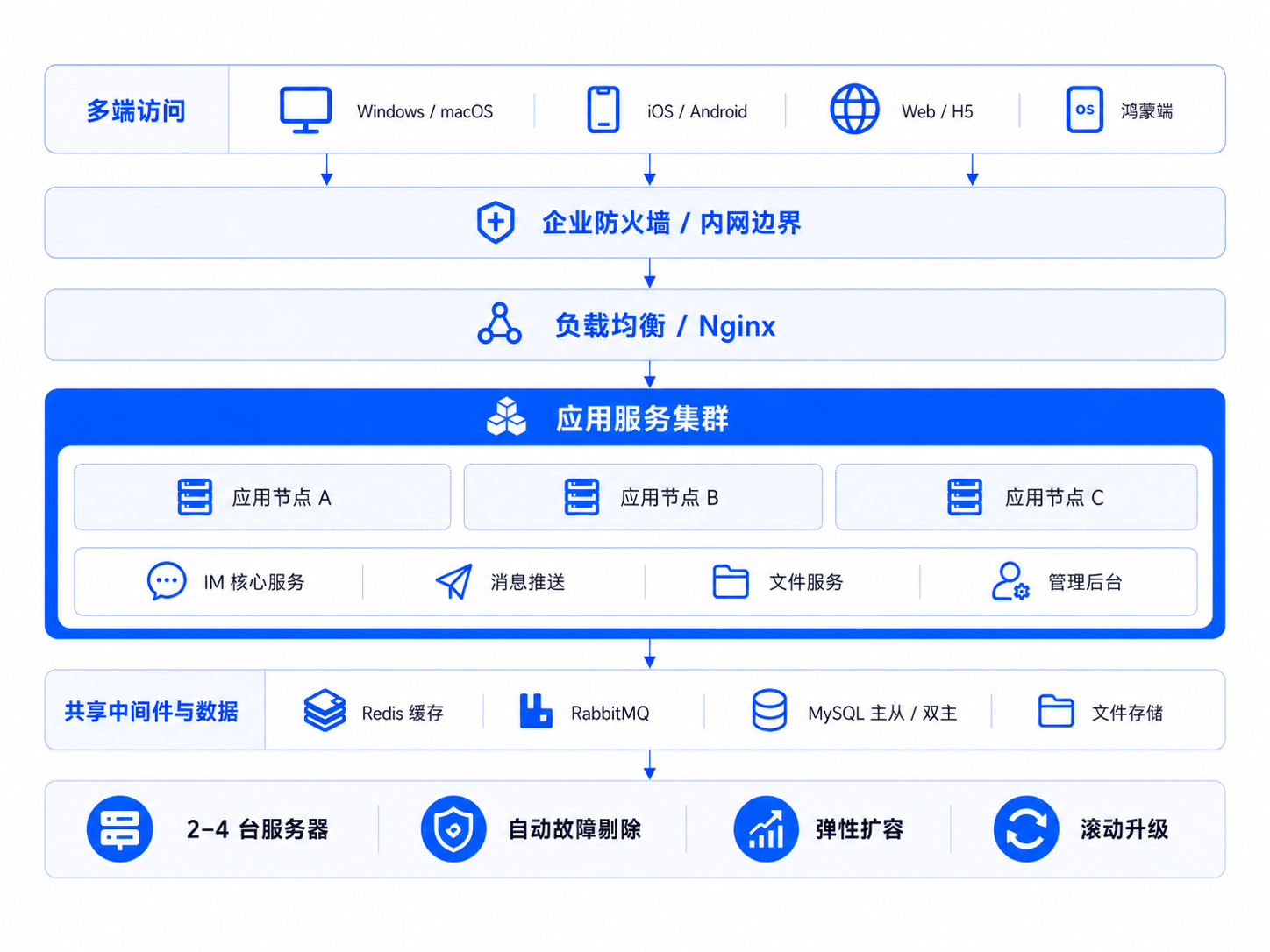Image resolution: width=1270 pixels, height=952 pixels.
Task: Click the 消息推送 text
Action: pos(528,582)
